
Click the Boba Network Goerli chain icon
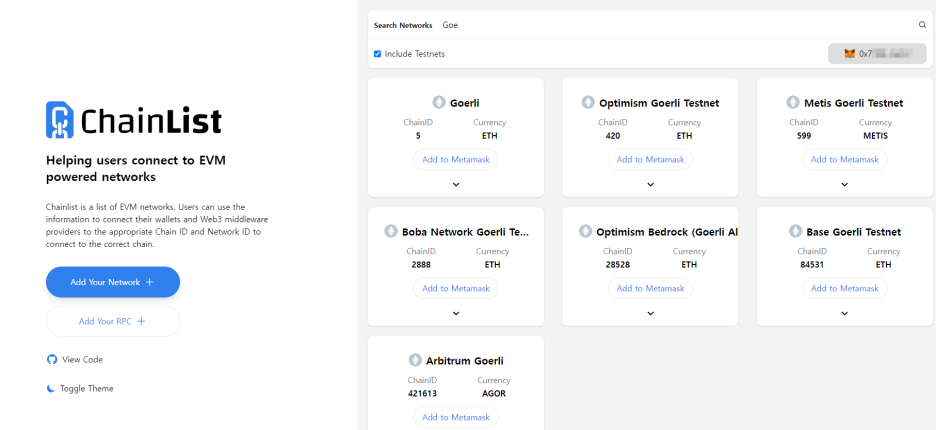click(390, 232)
